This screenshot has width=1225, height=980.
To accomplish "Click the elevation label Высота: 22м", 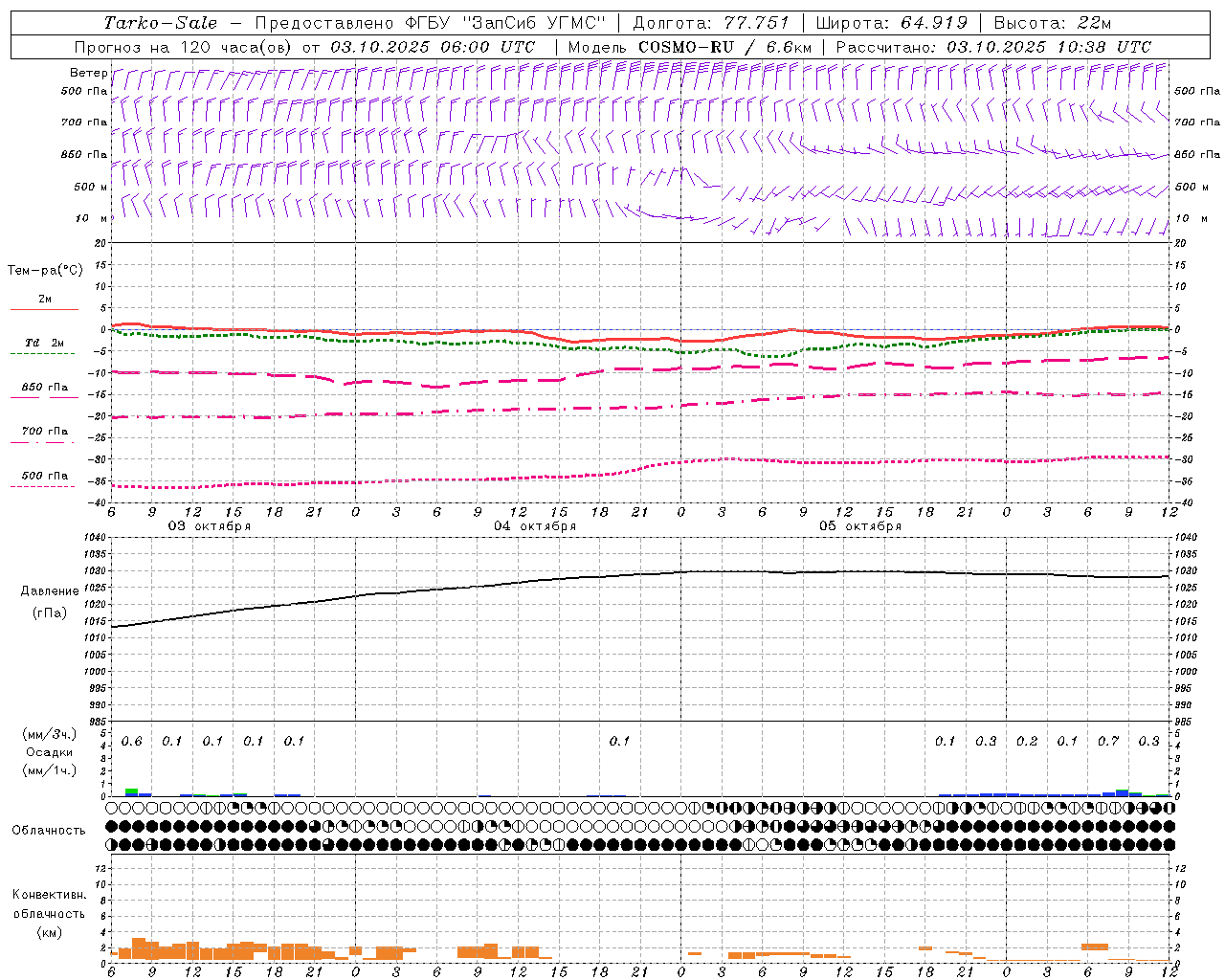I will [1053, 23].
